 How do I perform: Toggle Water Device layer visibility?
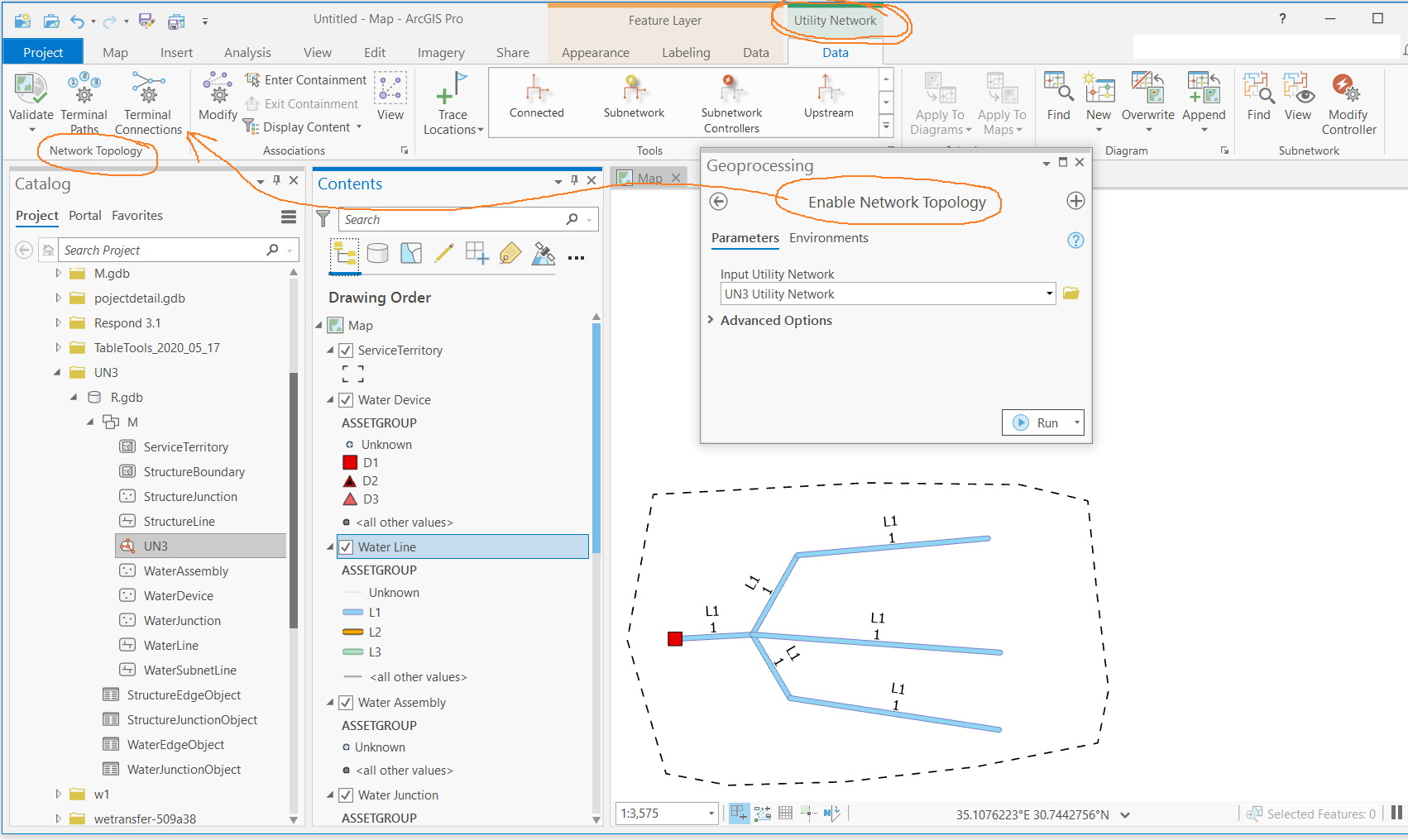pyautogui.click(x=346, y=400)
